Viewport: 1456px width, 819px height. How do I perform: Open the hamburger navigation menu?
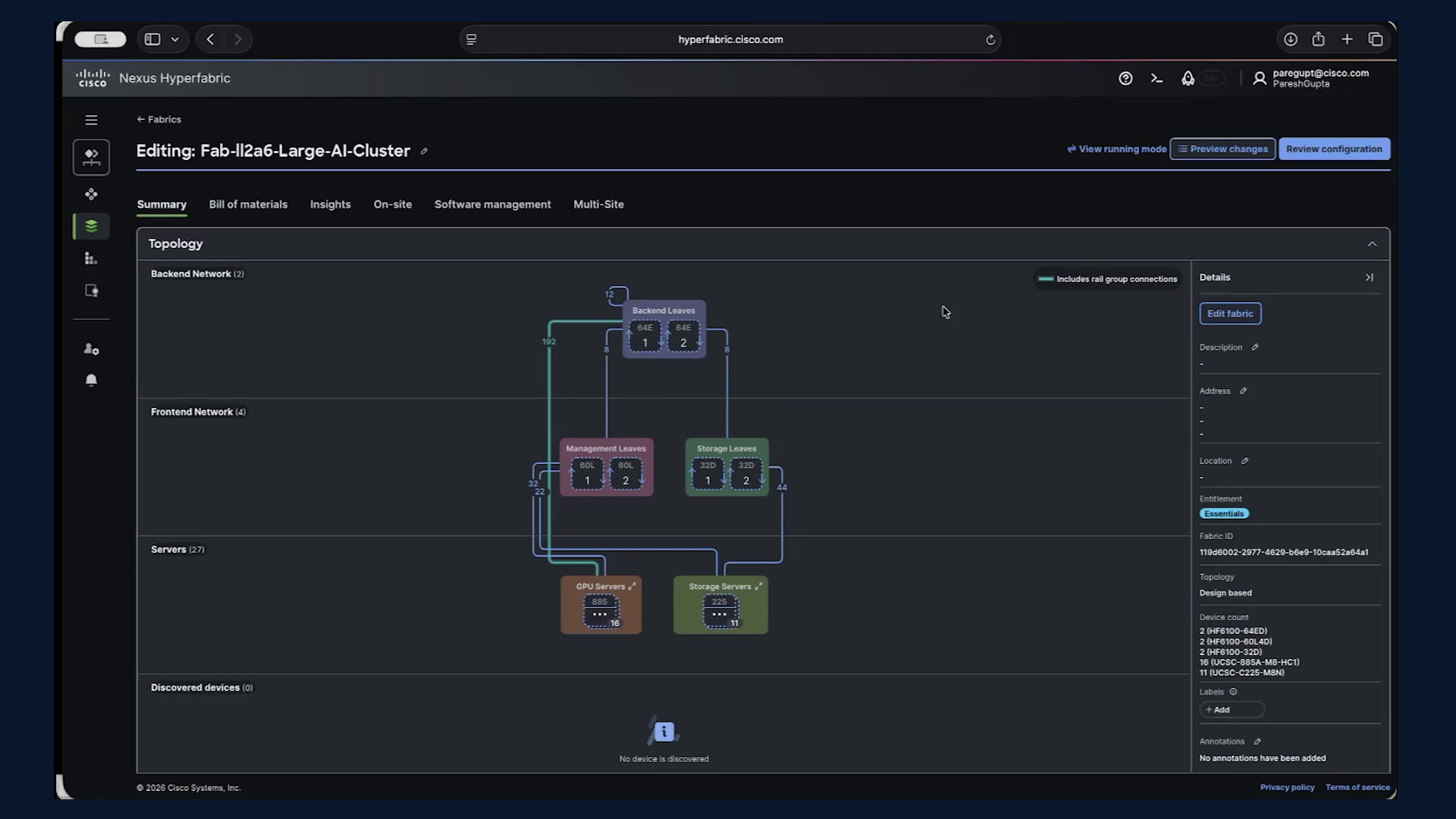[91, 120]
